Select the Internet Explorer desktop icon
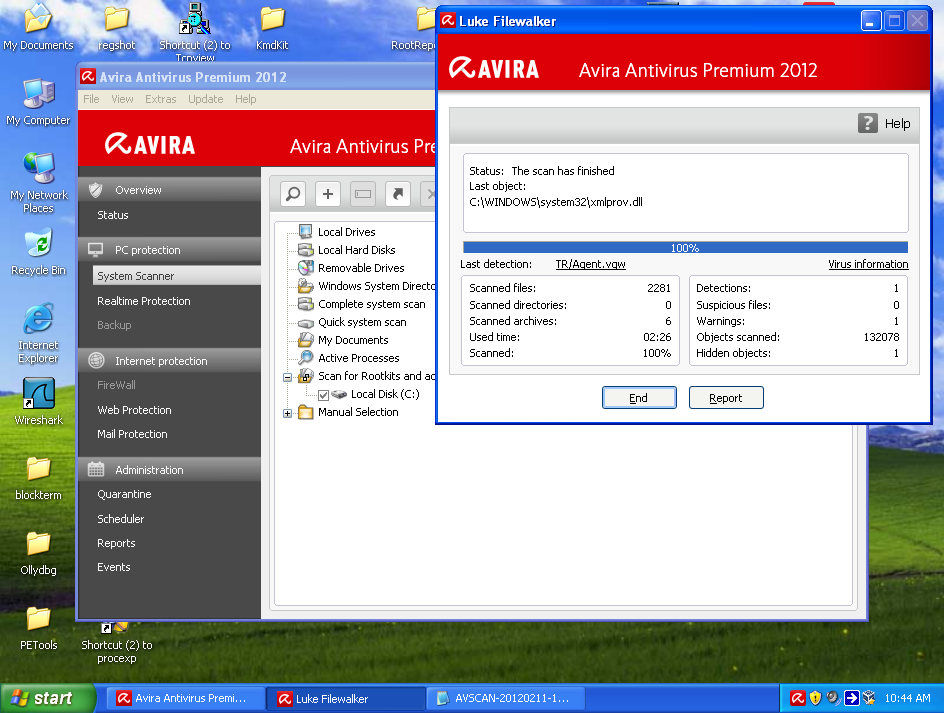 [38, 333]
